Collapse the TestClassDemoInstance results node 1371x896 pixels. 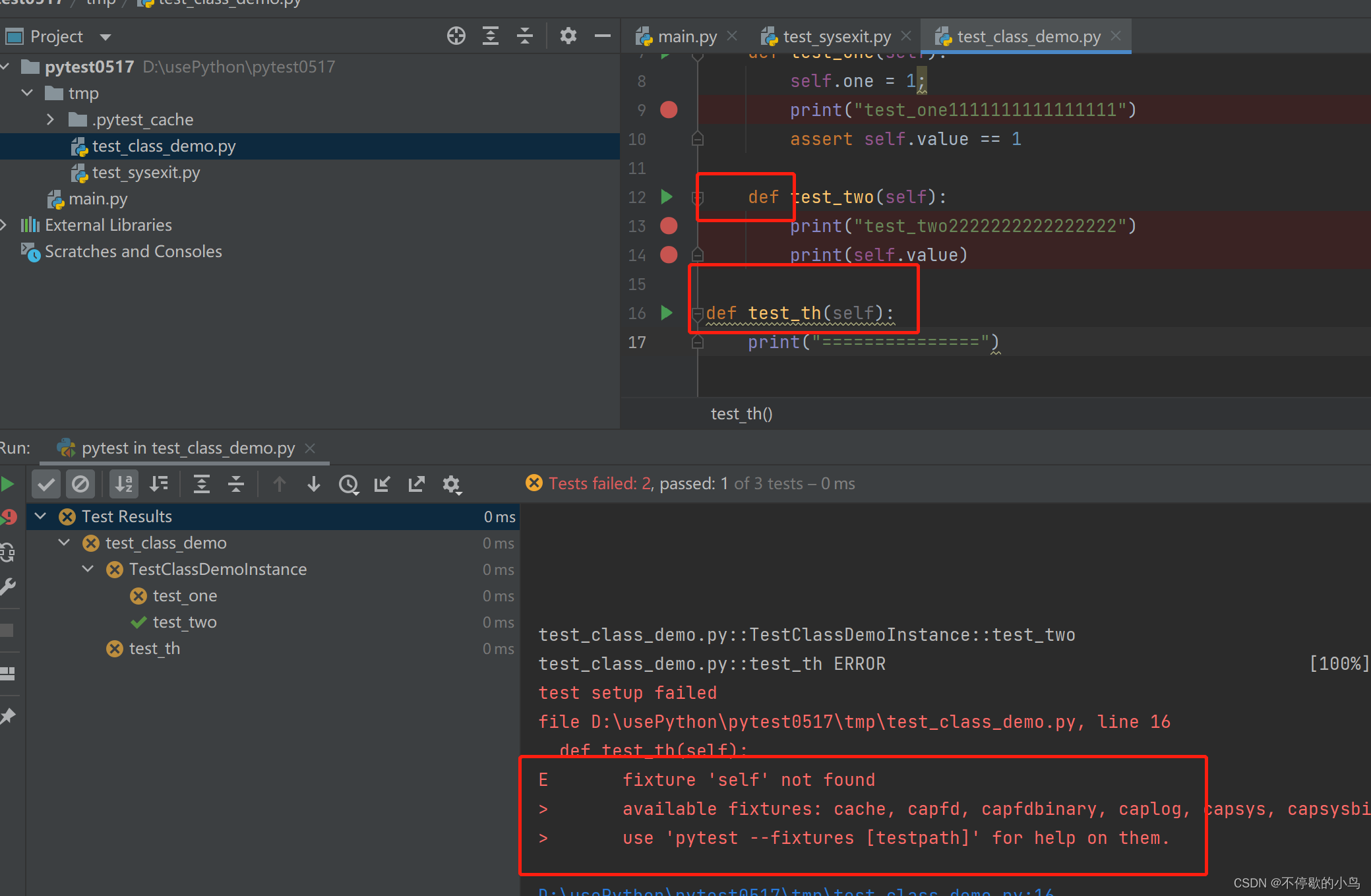coord(88,569)
